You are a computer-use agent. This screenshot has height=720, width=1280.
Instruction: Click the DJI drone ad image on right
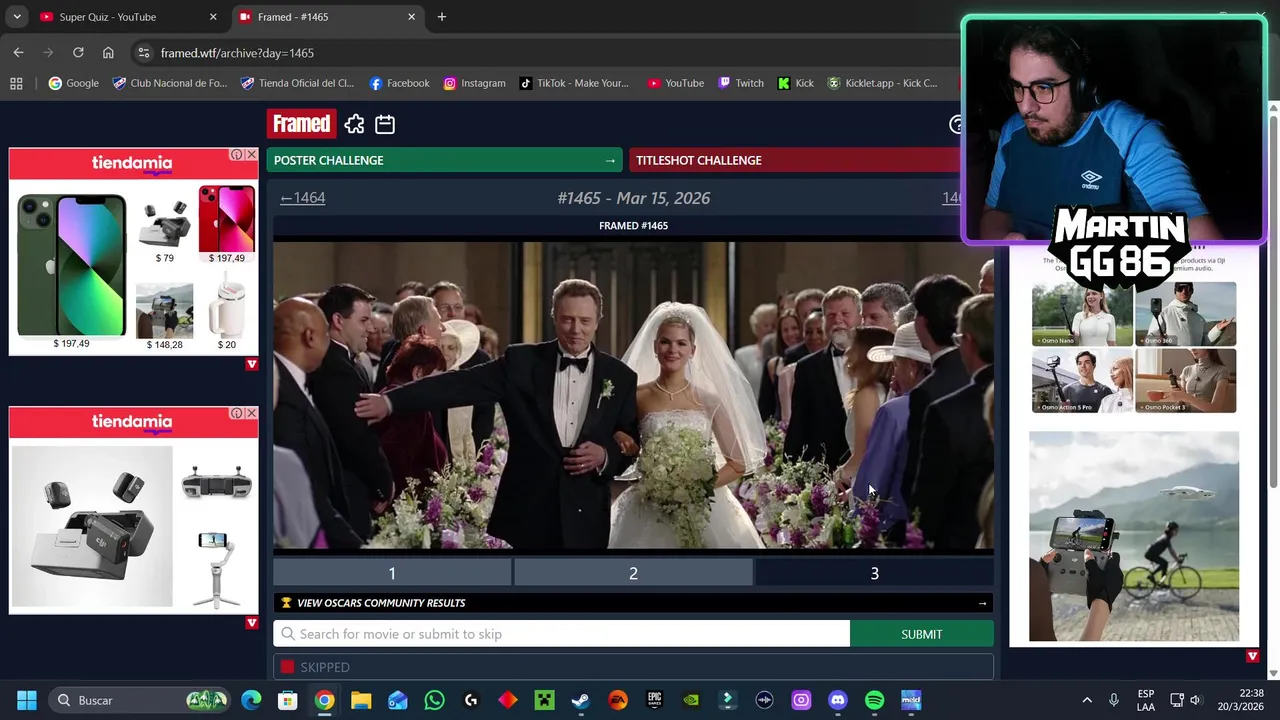(x=1134, y=537)
